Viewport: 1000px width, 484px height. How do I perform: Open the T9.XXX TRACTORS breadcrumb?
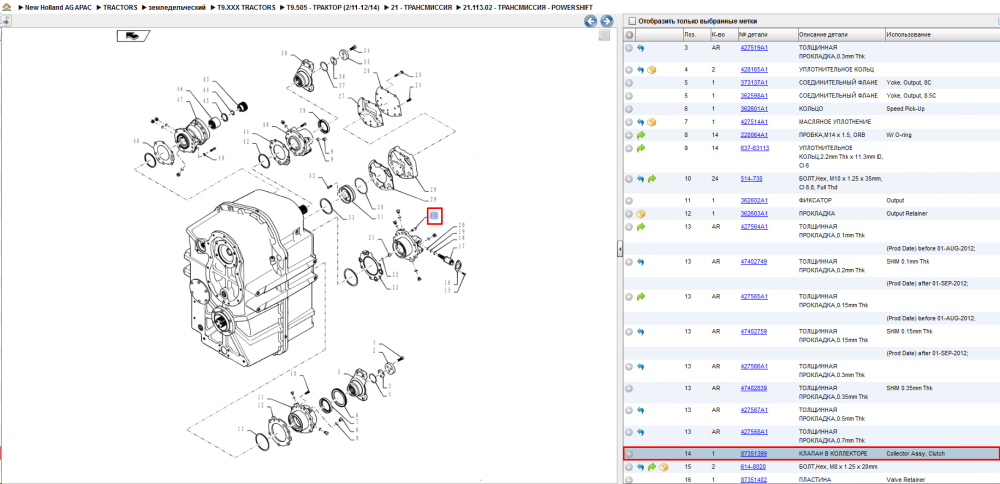[x=247, y=7]
